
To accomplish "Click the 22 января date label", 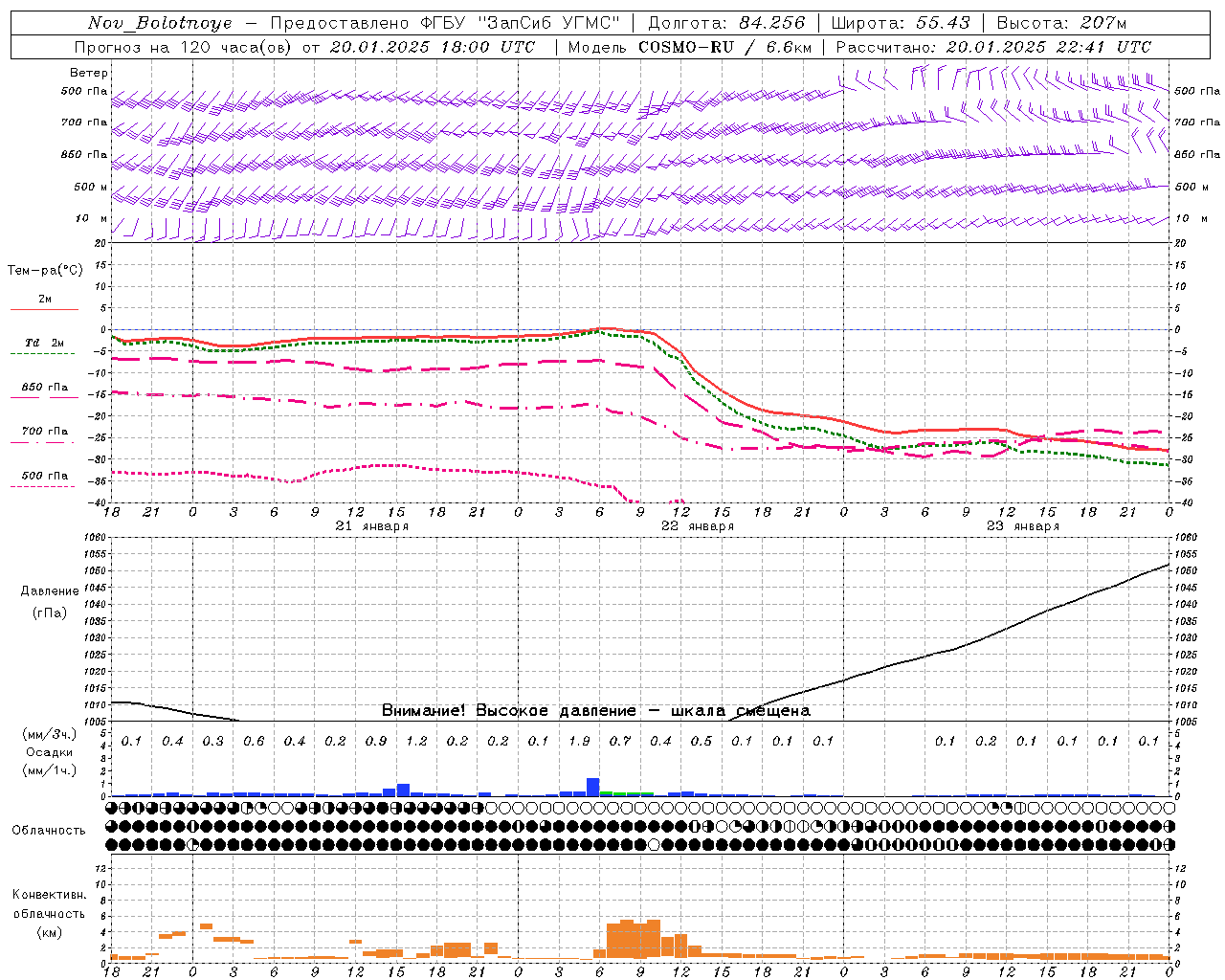I will click(x=698, y=526).
